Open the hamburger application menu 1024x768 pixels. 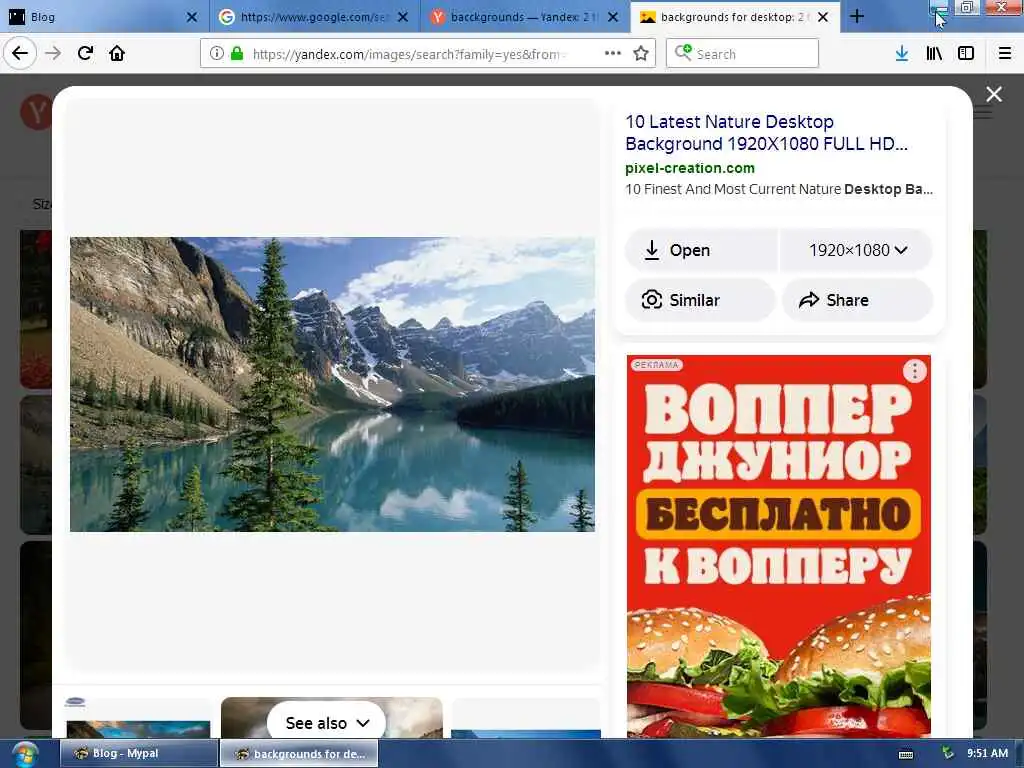(x=1005, y=53)
